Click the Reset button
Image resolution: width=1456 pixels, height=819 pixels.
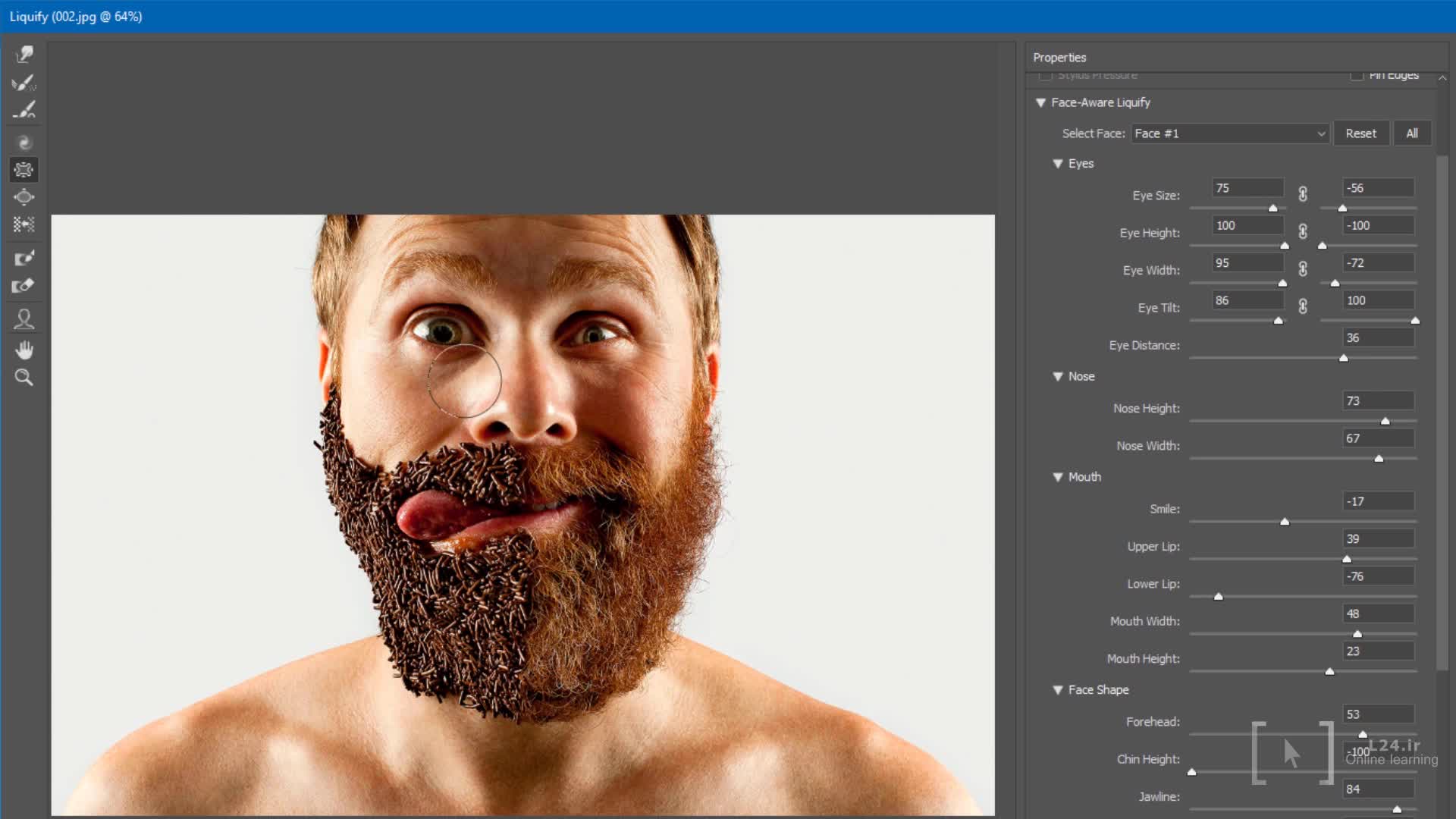coord(1360,133)
